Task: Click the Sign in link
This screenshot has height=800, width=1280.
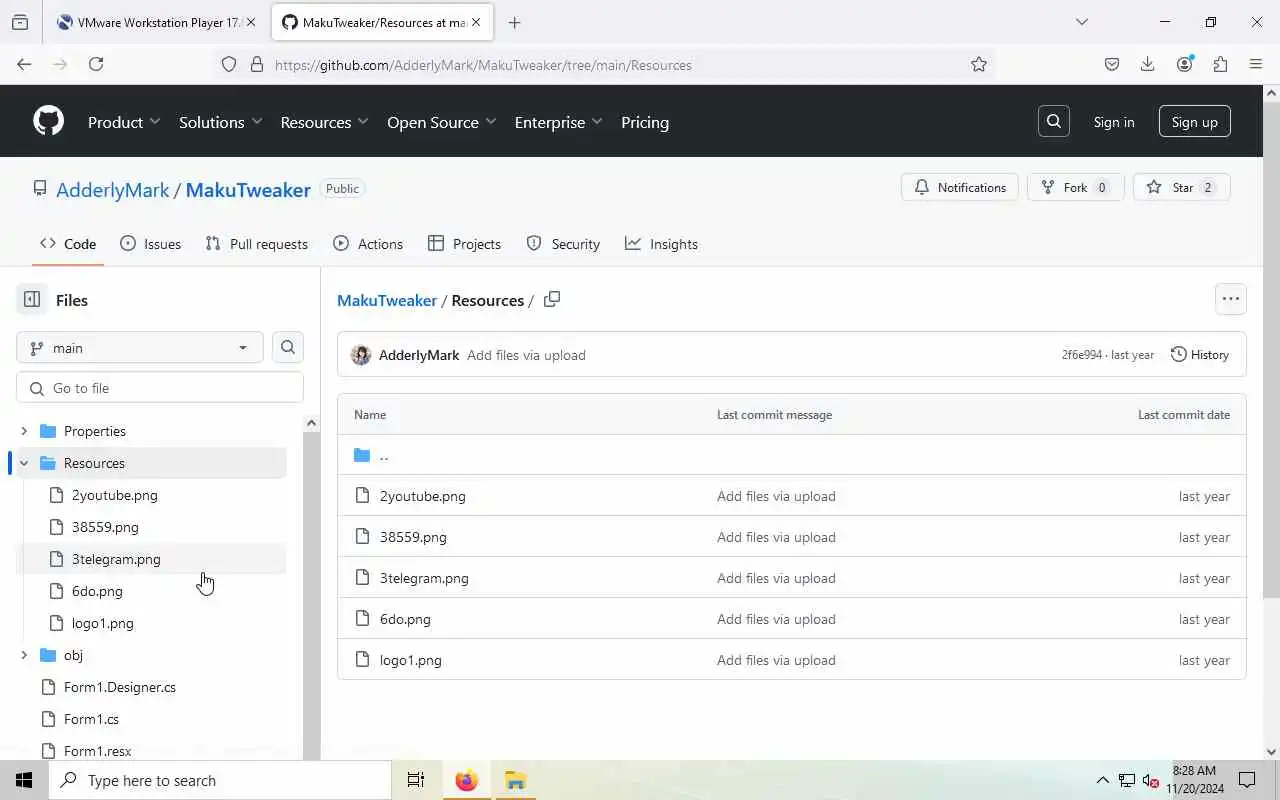Action: point(1114,122)
